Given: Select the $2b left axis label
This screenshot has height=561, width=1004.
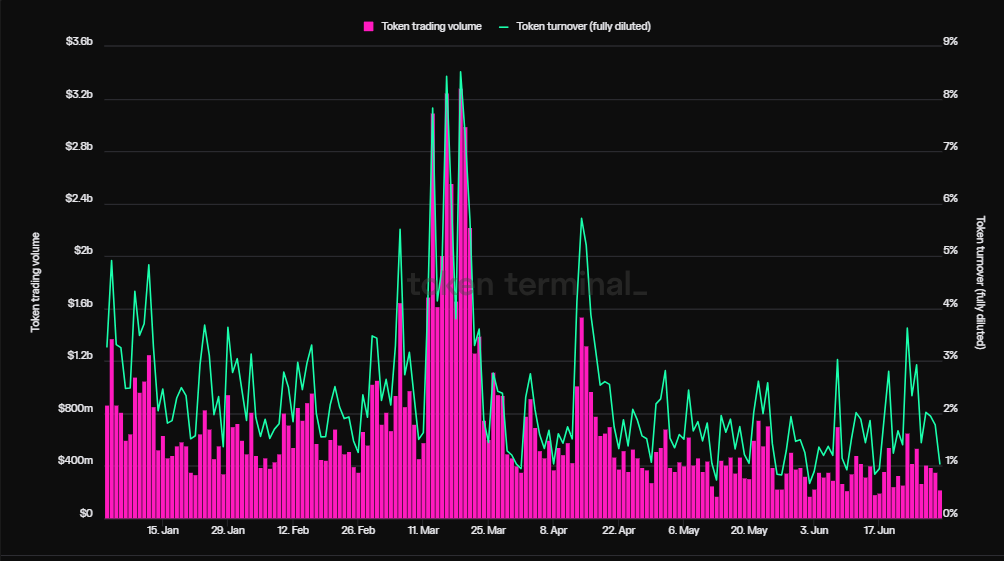Looking at the screenshot, I should [83, 250].
